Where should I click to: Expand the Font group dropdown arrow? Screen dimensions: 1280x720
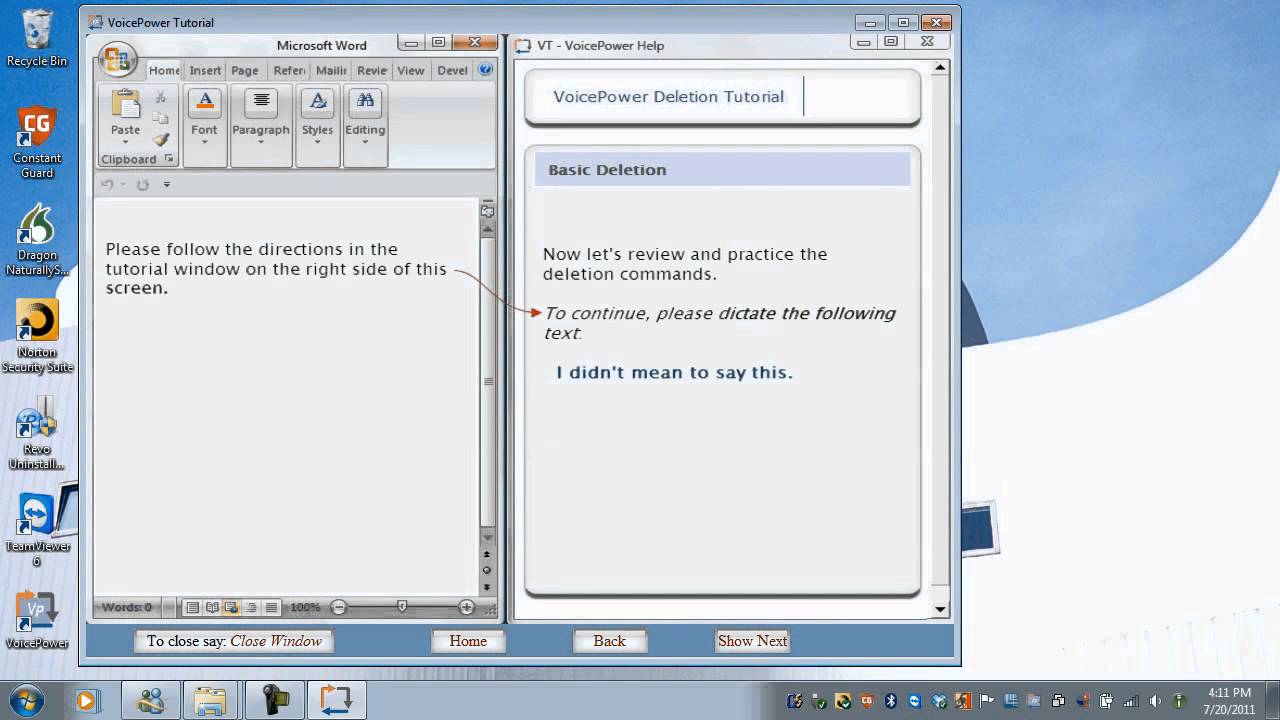click(205, 142)
